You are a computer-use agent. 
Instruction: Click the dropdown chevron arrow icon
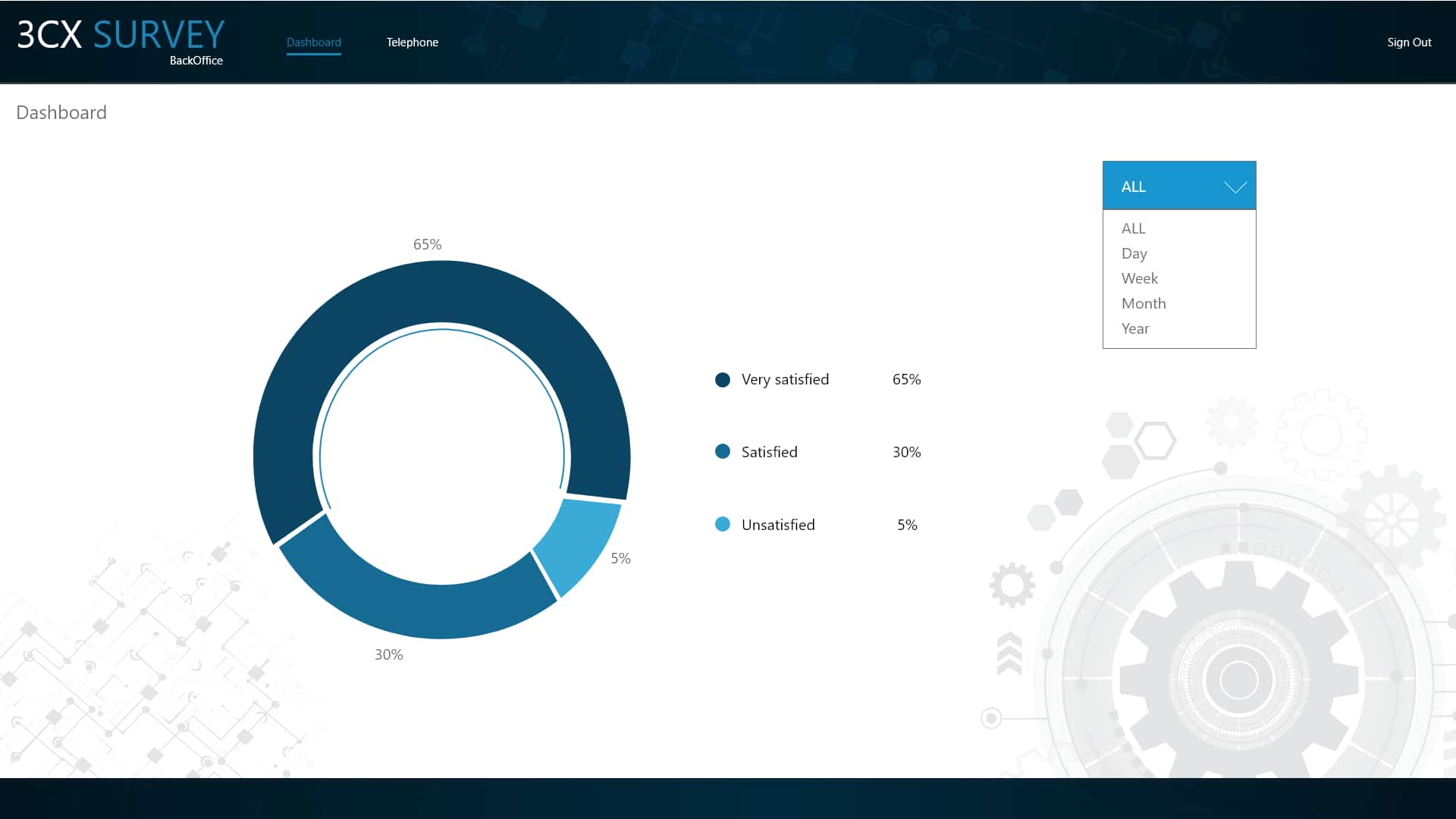click(1234, 186)
